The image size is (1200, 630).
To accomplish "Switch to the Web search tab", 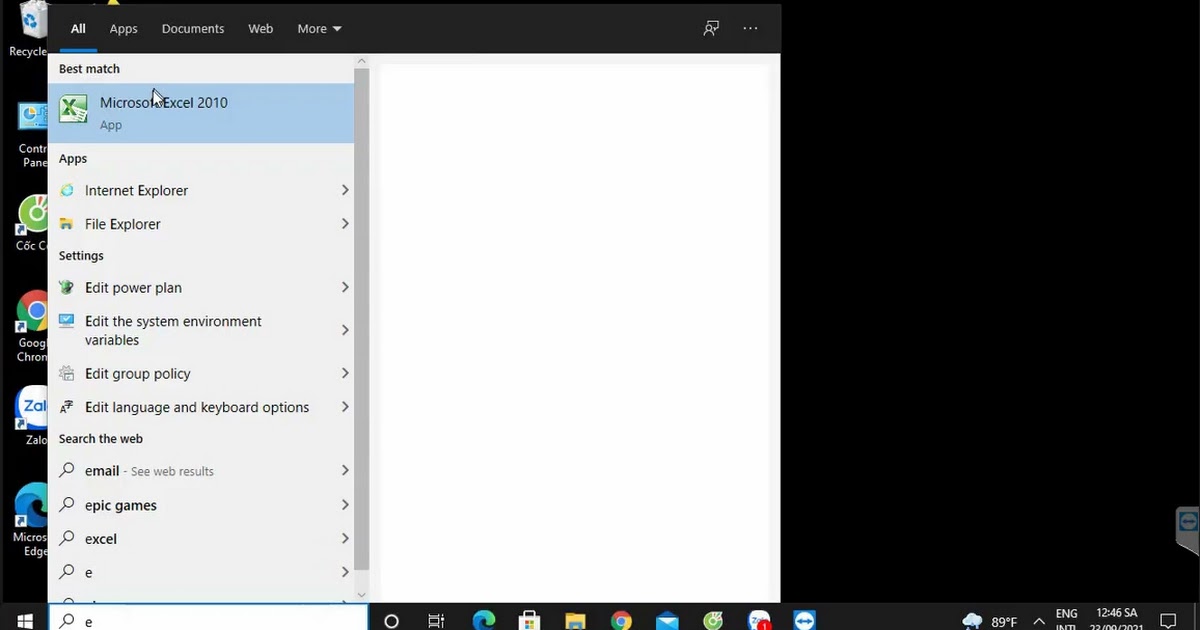I will 261,29.
